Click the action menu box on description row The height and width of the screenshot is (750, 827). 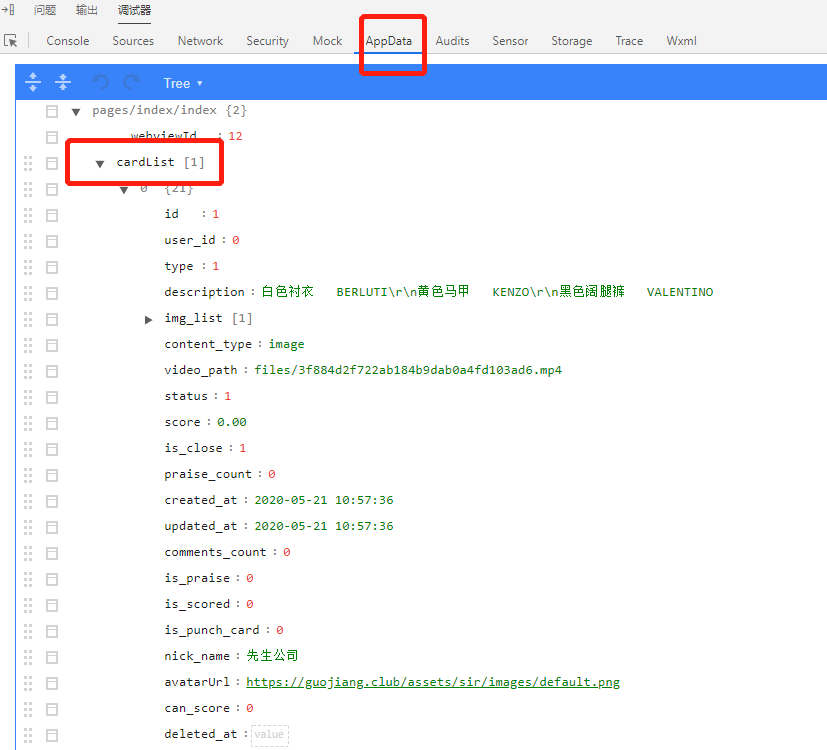point(52,293)
